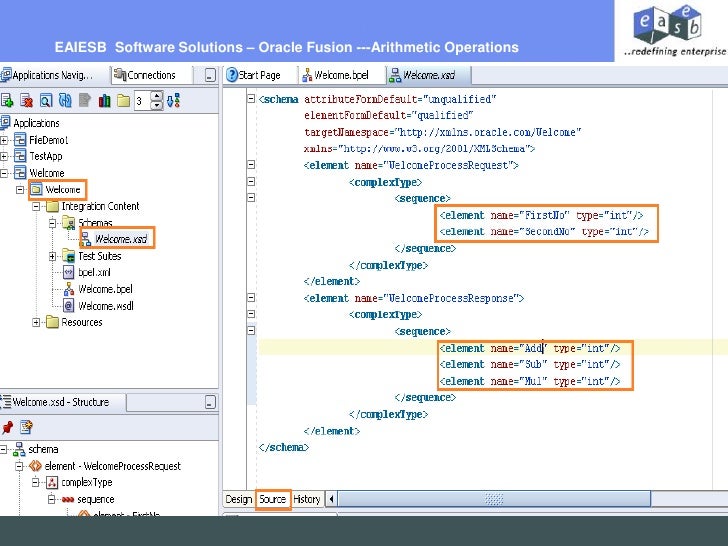Click the red pushpin freeze icon in Structure

coord(7,427)
